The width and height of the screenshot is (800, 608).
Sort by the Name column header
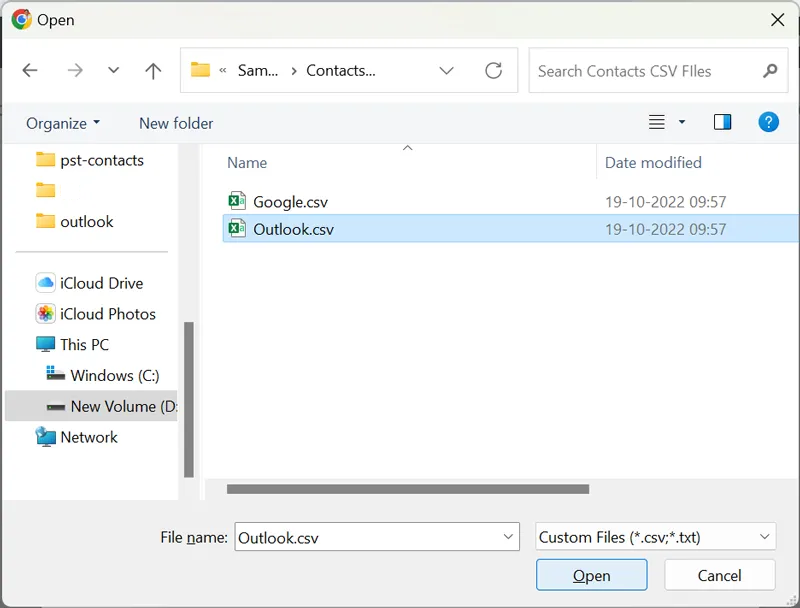click(x=247, y=163)
